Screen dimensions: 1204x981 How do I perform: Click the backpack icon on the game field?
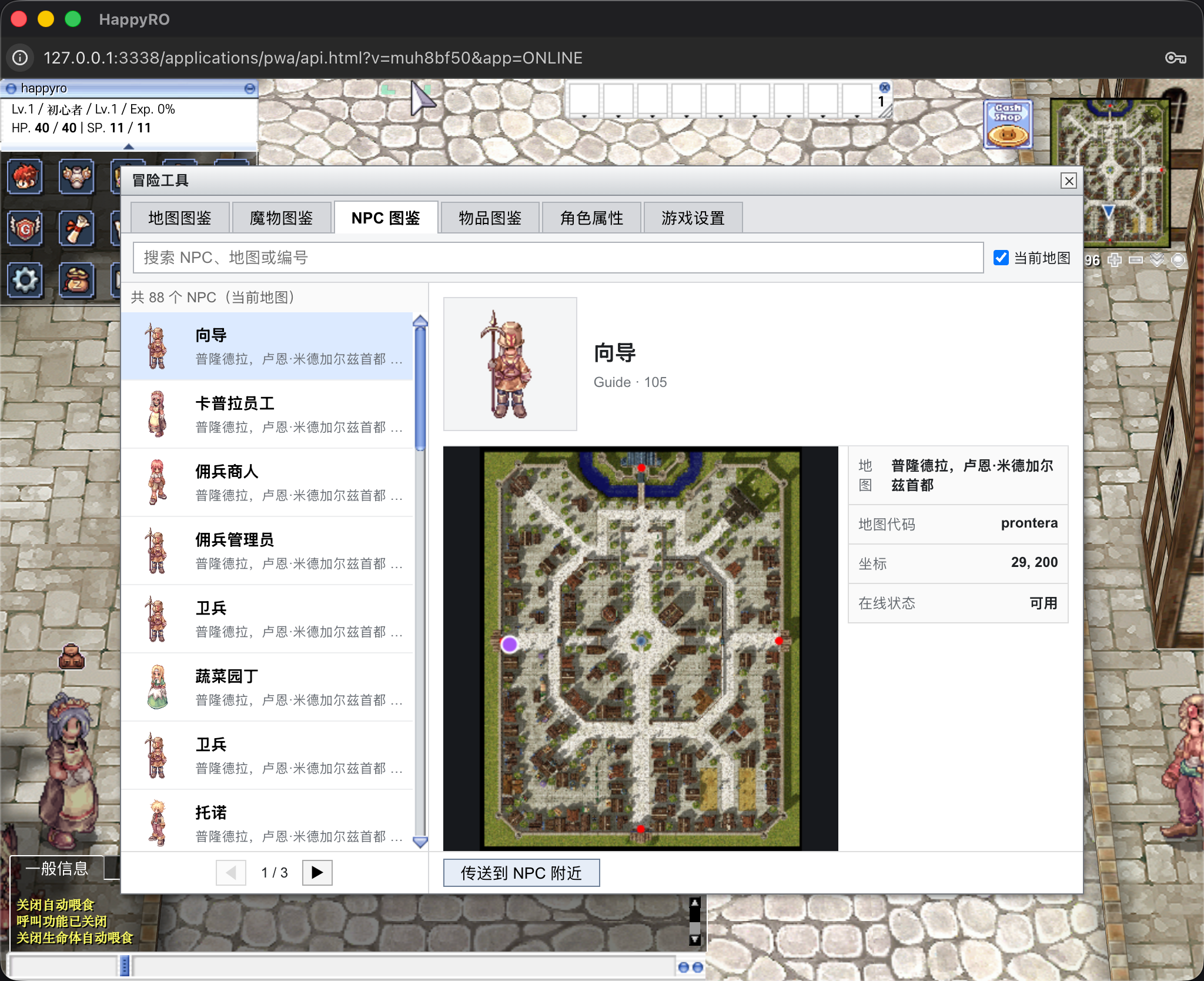coord(72,658)
